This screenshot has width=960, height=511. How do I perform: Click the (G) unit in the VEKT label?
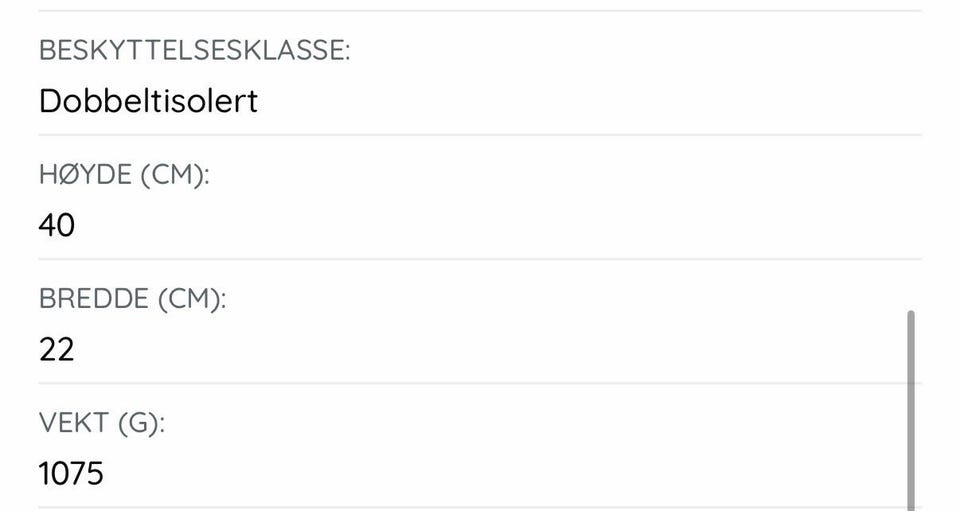click(141, 423)
